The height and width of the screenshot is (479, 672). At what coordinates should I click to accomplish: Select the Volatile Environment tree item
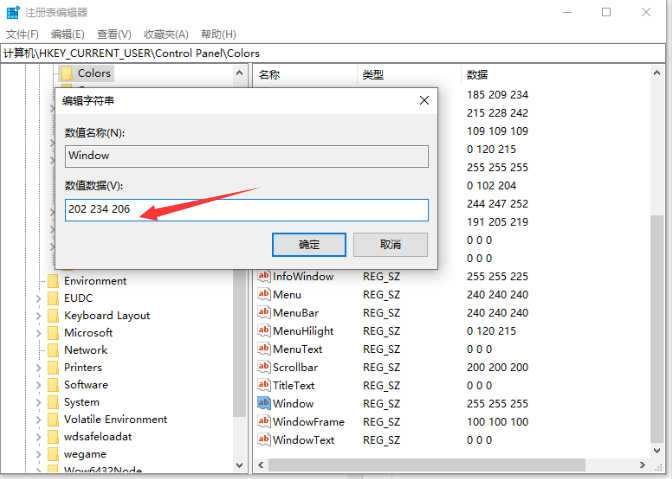[x=115, y=419]
